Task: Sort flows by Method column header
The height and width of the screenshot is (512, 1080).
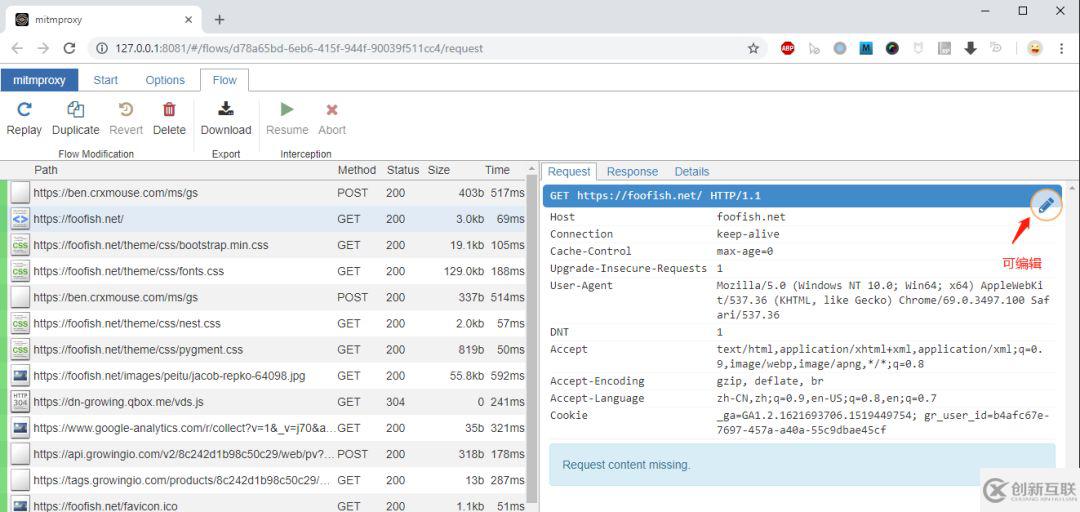Action: coord(357,170)
